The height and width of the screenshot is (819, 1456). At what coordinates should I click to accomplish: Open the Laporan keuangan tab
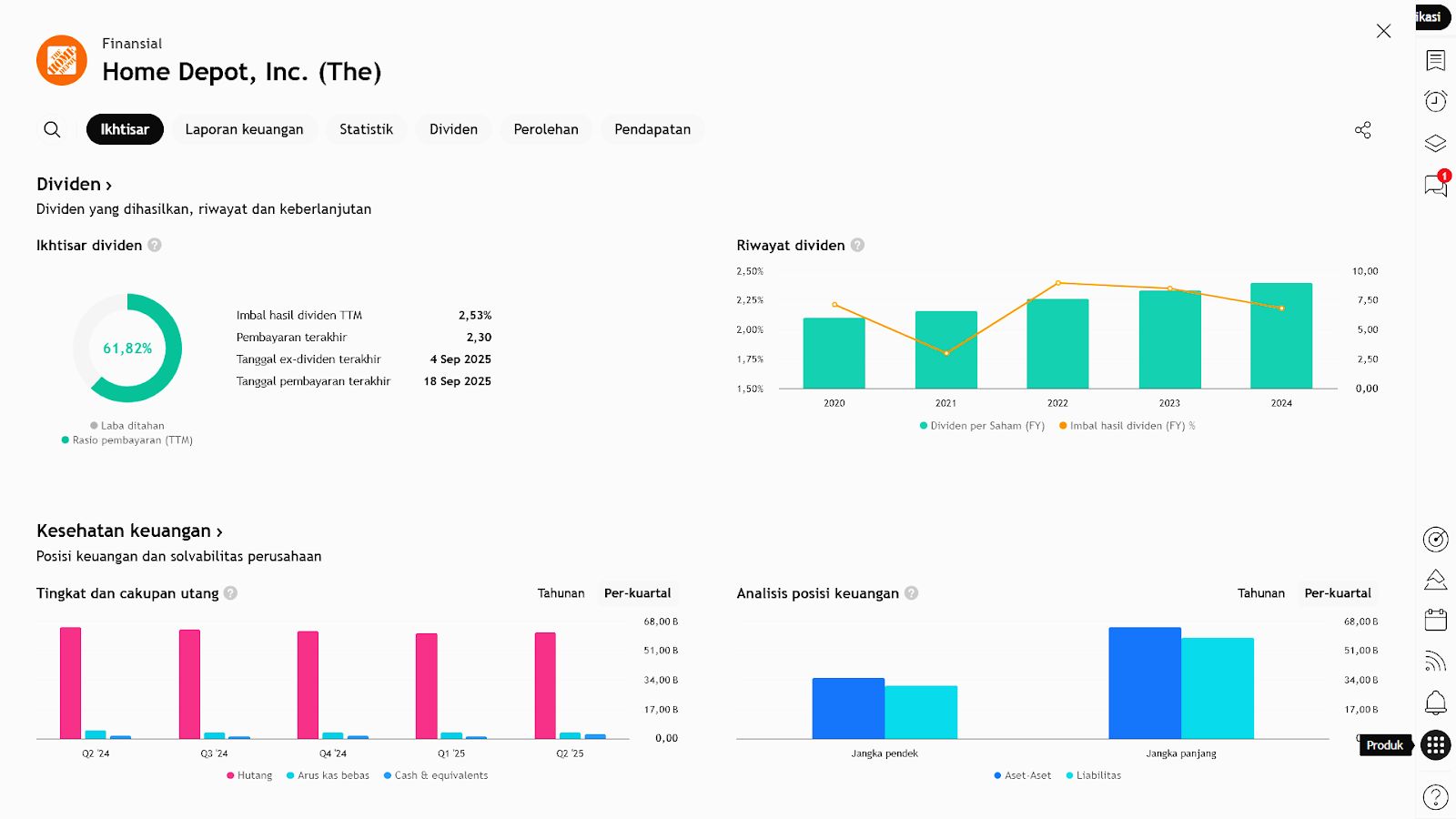(x=244, y=129)
